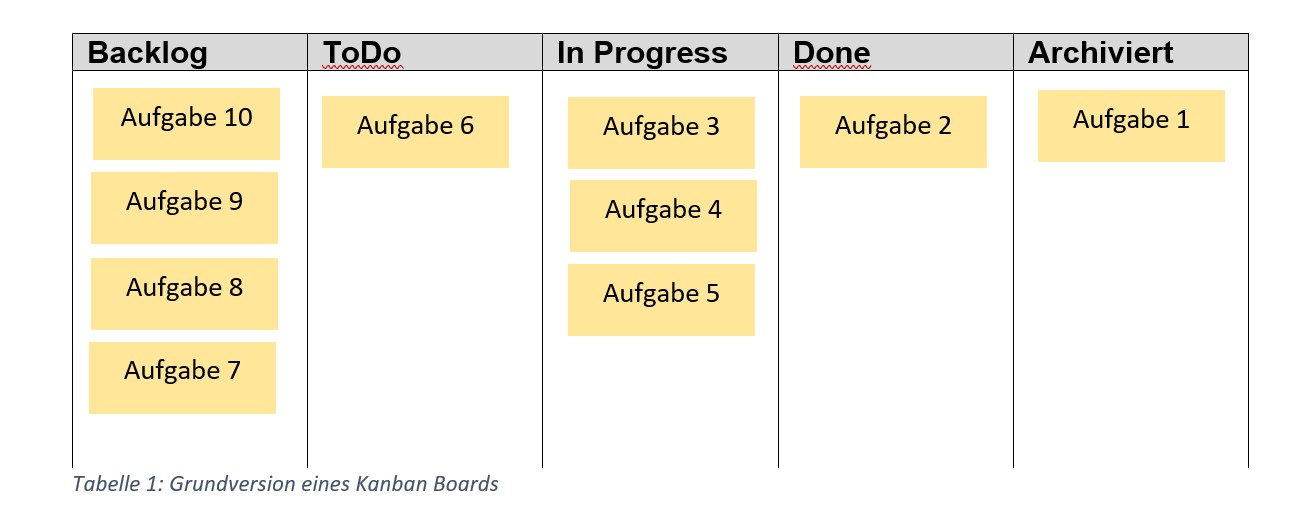Select the Aufgabe 10 card
This screenshot has height=531, width=1299.
pos(186,124)
